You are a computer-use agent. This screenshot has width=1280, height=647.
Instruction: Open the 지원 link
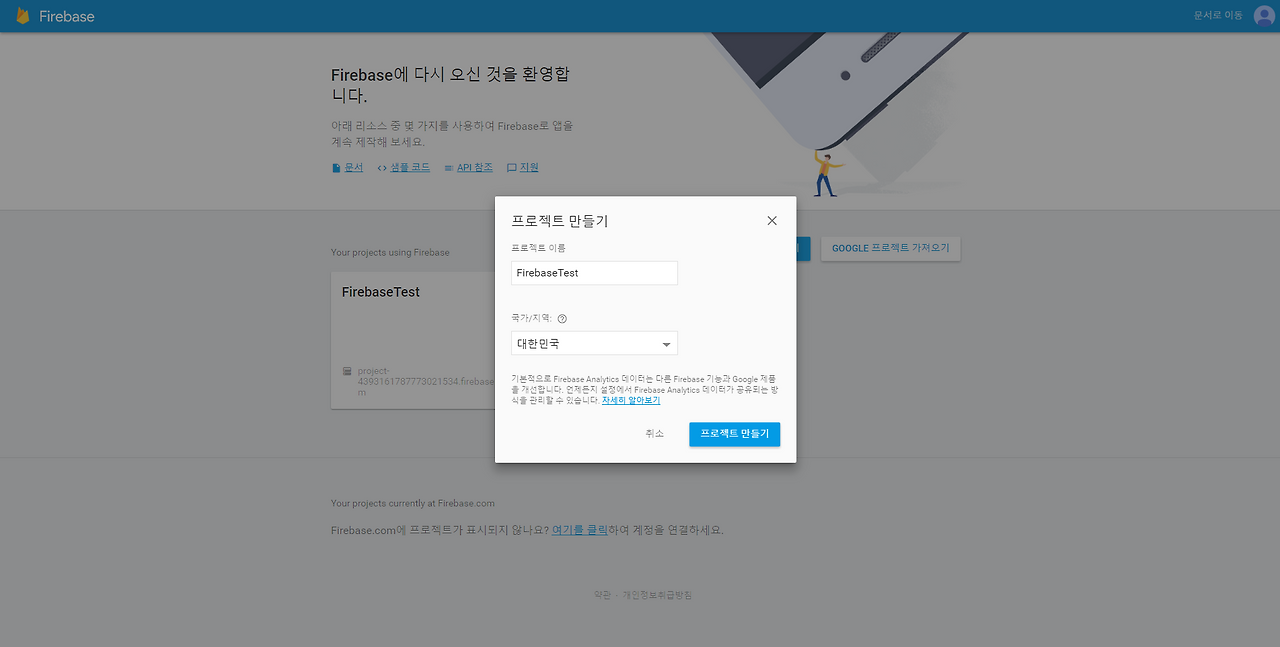pyautogui.click(x=529, y=168)
